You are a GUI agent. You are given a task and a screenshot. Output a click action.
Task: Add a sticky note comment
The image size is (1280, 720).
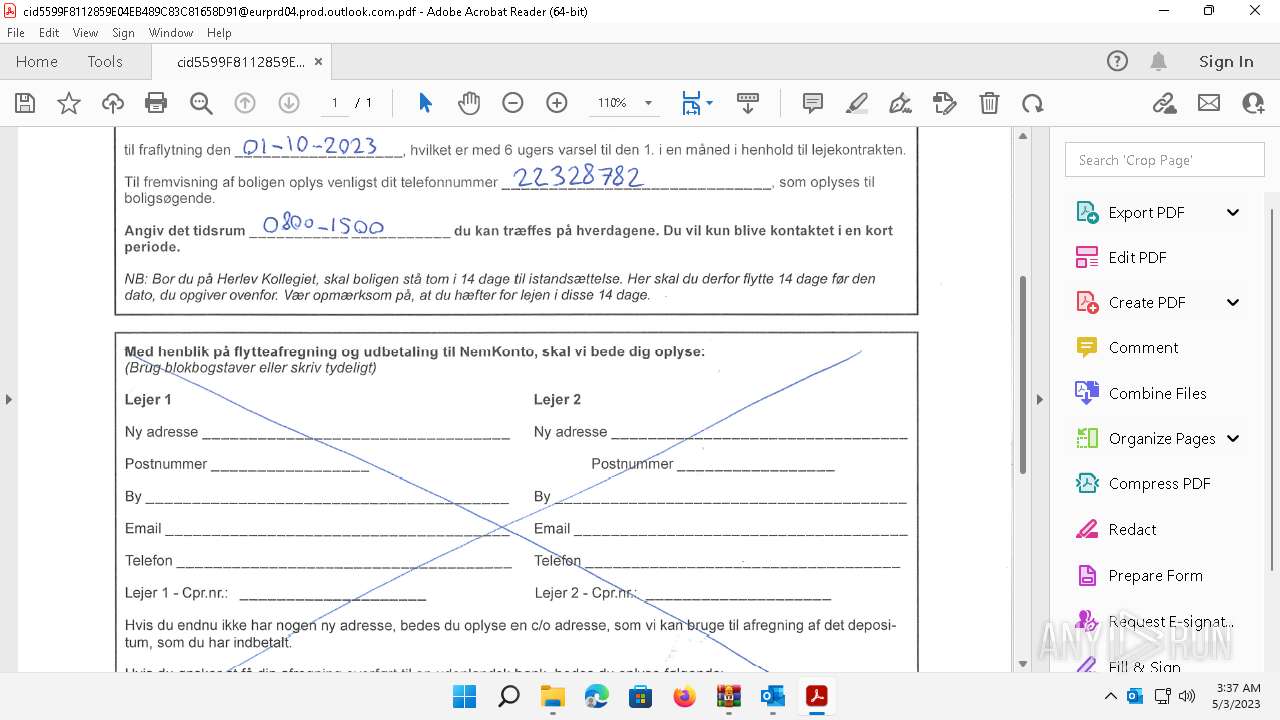pos(813,103)
